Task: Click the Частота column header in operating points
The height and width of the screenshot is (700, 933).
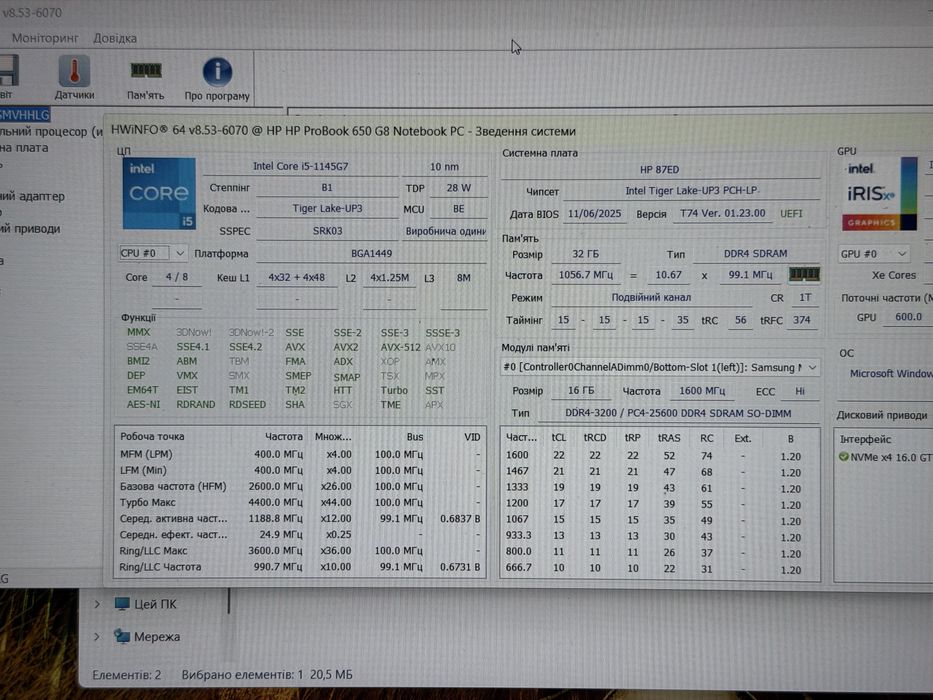Action: (284, 437)
